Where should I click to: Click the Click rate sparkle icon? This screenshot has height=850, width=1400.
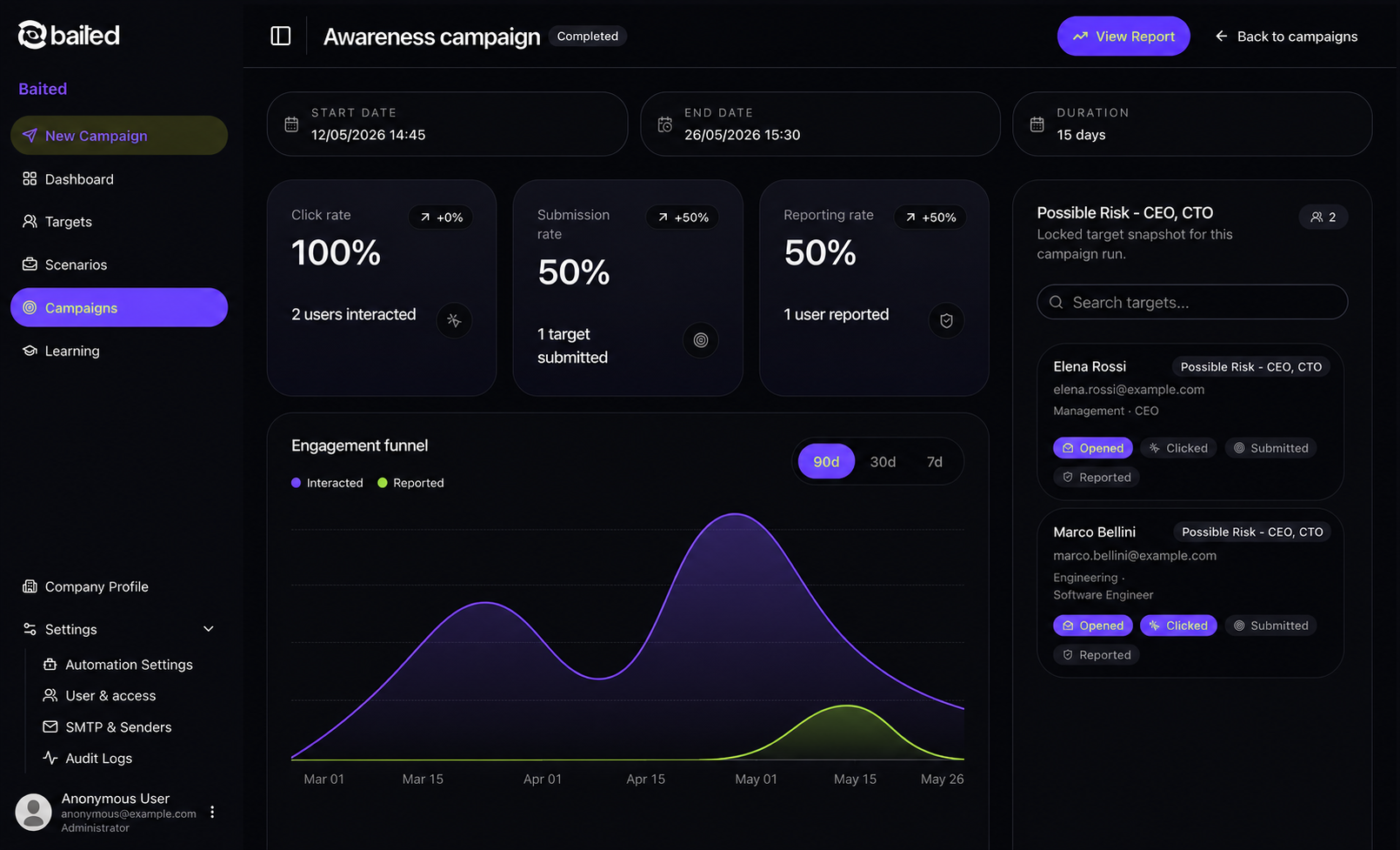(x=454, y=320)
